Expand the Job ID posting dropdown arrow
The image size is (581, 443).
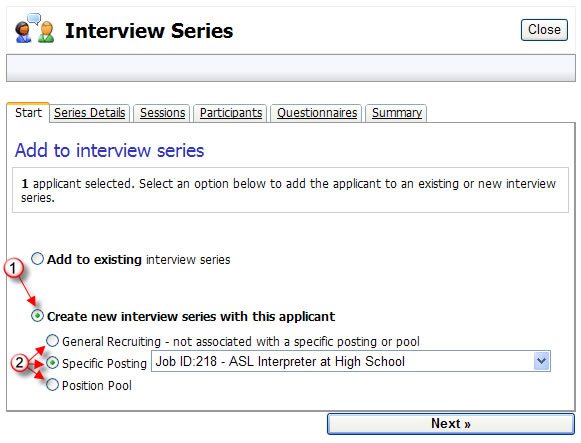click(541, 361)
